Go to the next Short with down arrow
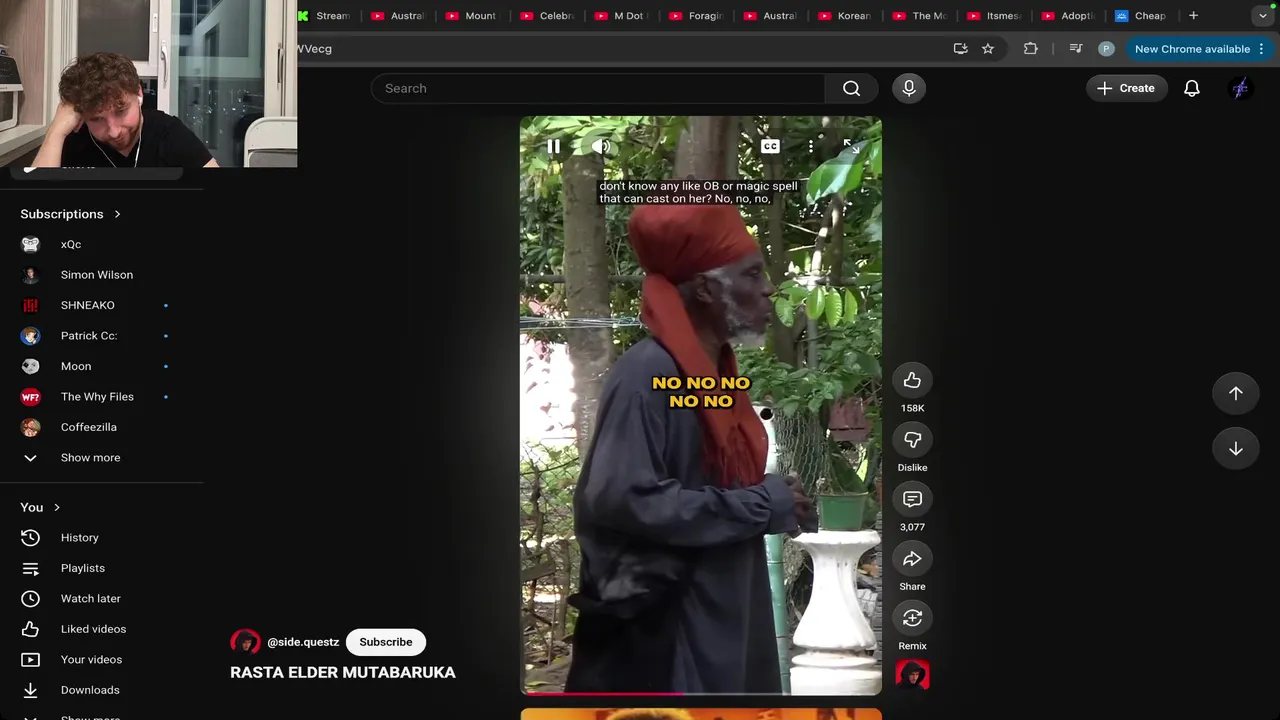 (1236, 449)
